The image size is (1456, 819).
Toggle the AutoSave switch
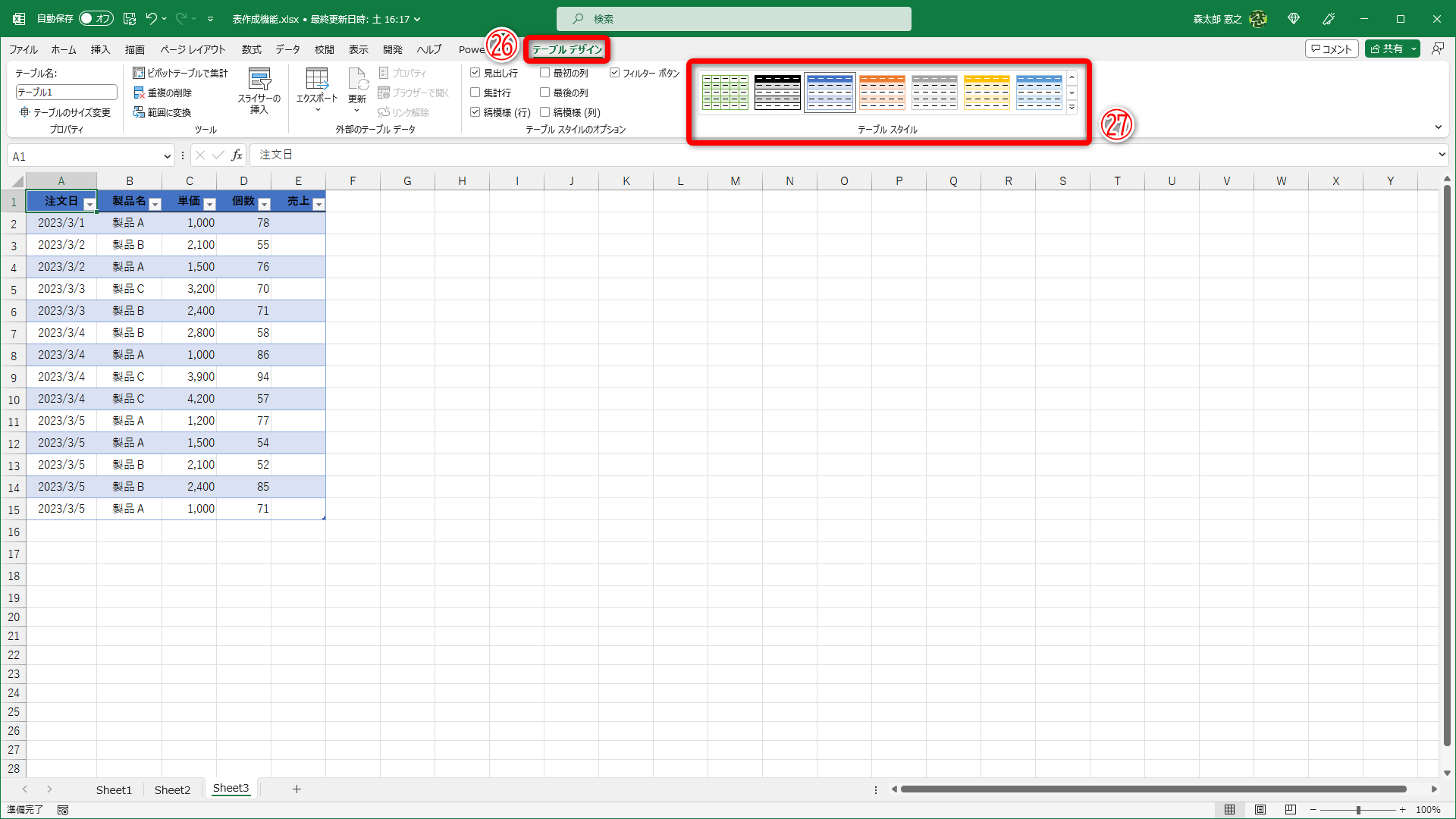[x=96, y=19]
